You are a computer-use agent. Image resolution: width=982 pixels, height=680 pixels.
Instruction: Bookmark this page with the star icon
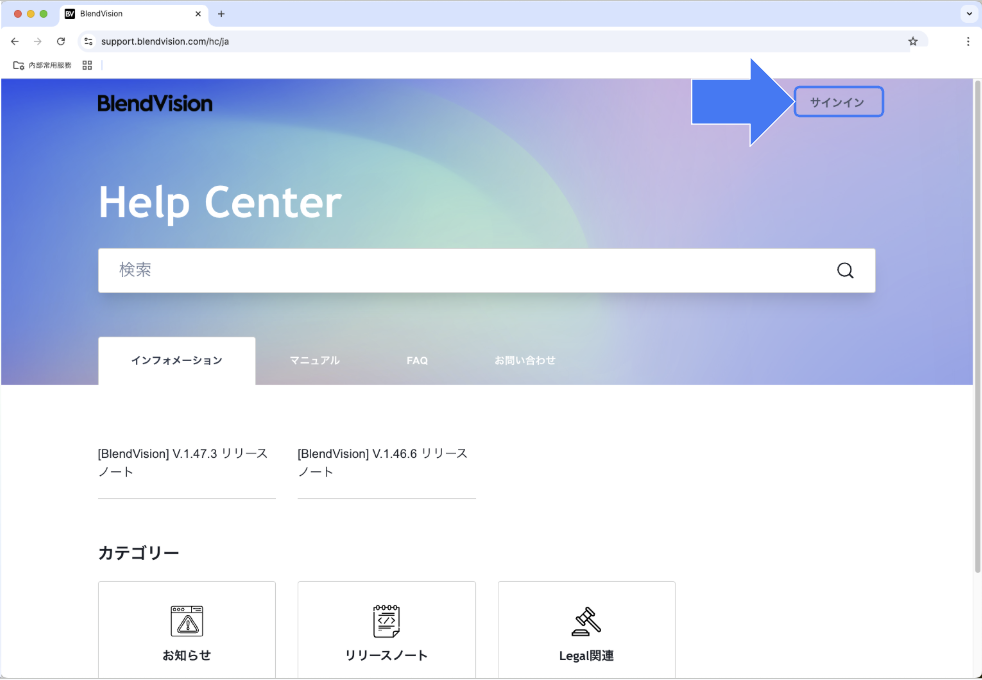point(912,41)
